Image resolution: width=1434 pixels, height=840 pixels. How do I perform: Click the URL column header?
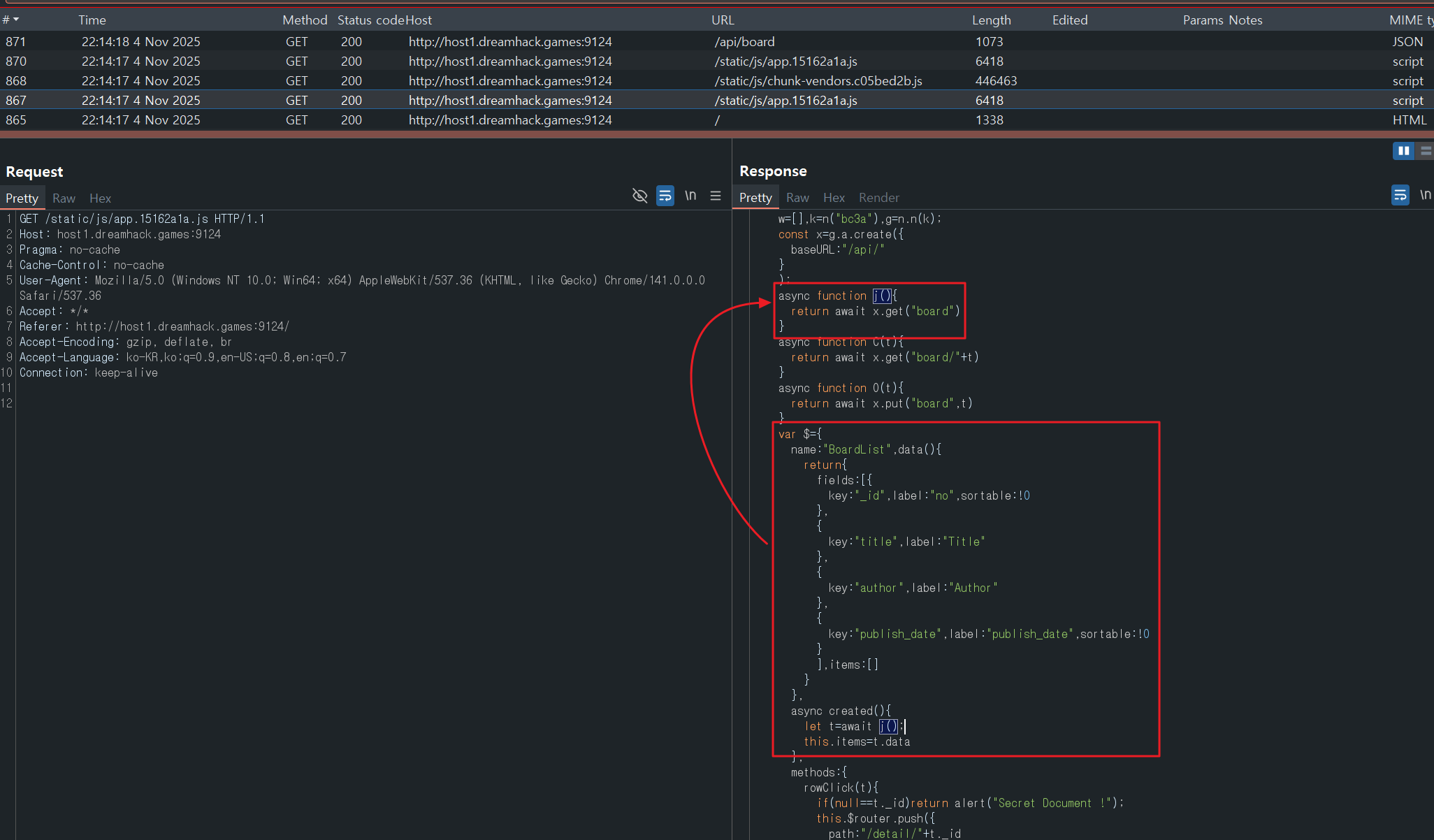tap(723, 20)
